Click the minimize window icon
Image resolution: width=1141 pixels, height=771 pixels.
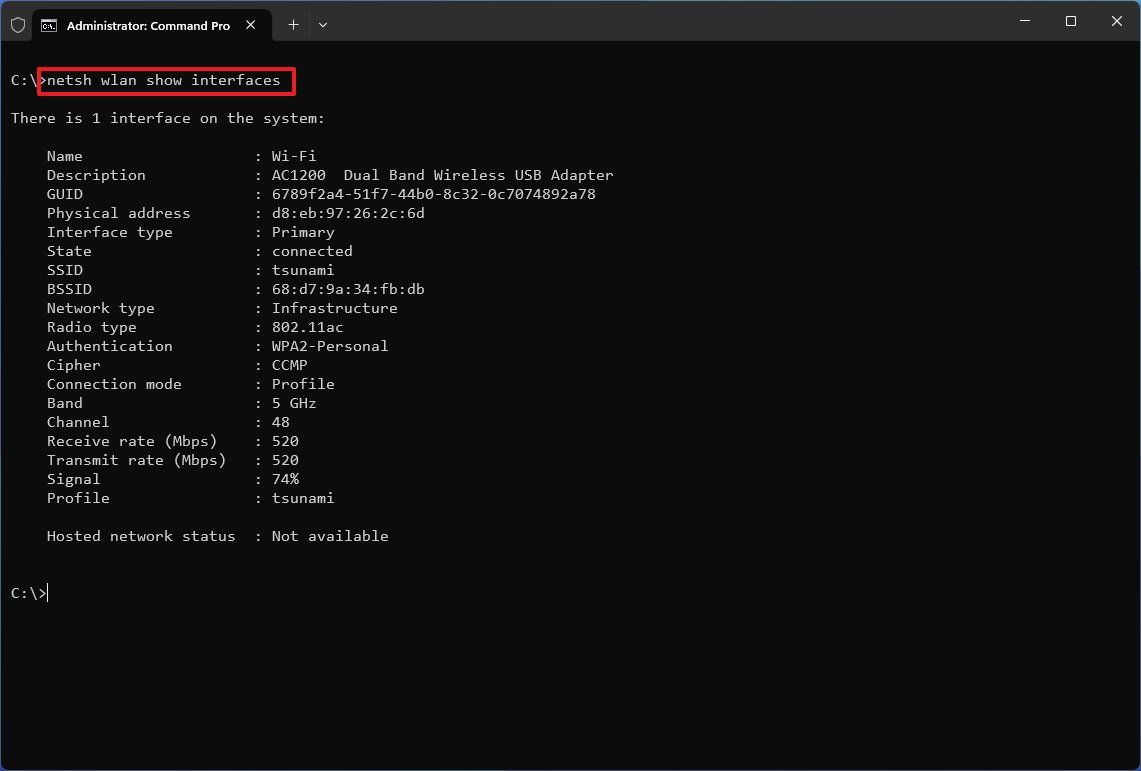click(1024, 21)
